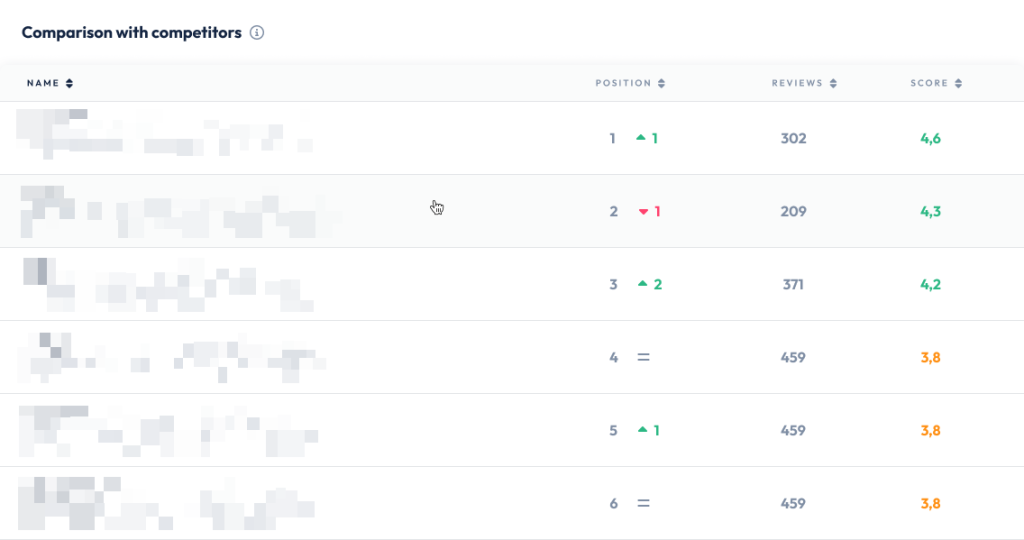
Task: Sort table by Position column arrows
Action: (x=662, y=83)
